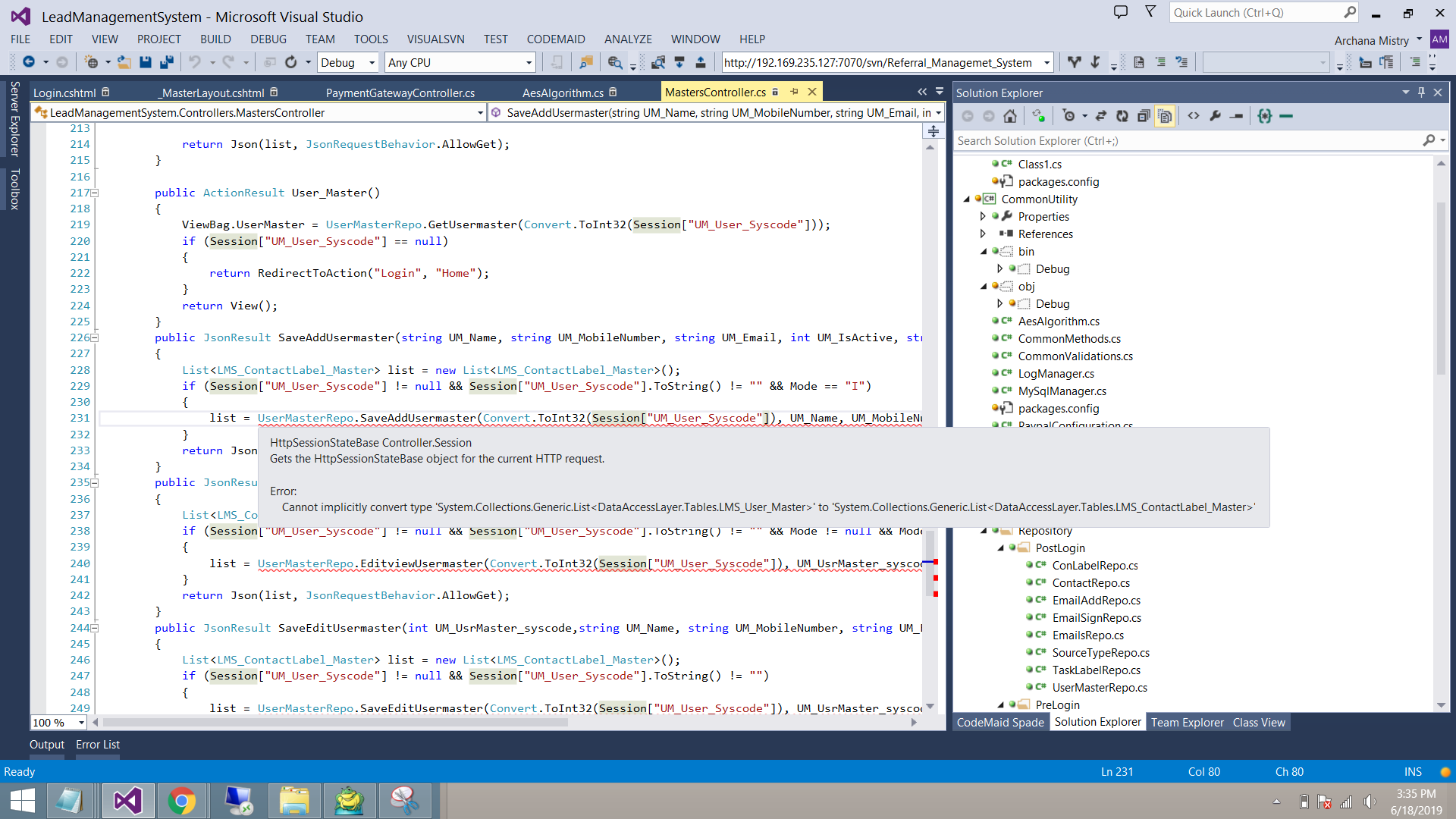Open the Toolbox side tab
This screenshot has height=819, width=1456.
[14, 189]
